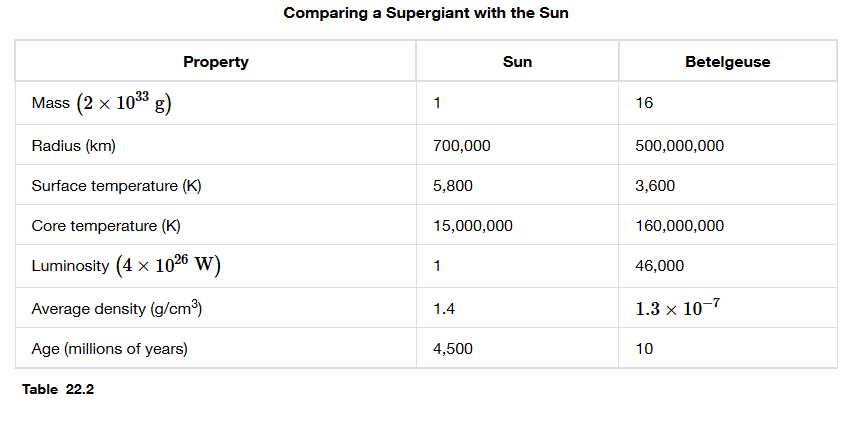Select Betelgeuse luminosity value 46,000
The height and width of the screenshot is (426, 851).
click(659, 266)
